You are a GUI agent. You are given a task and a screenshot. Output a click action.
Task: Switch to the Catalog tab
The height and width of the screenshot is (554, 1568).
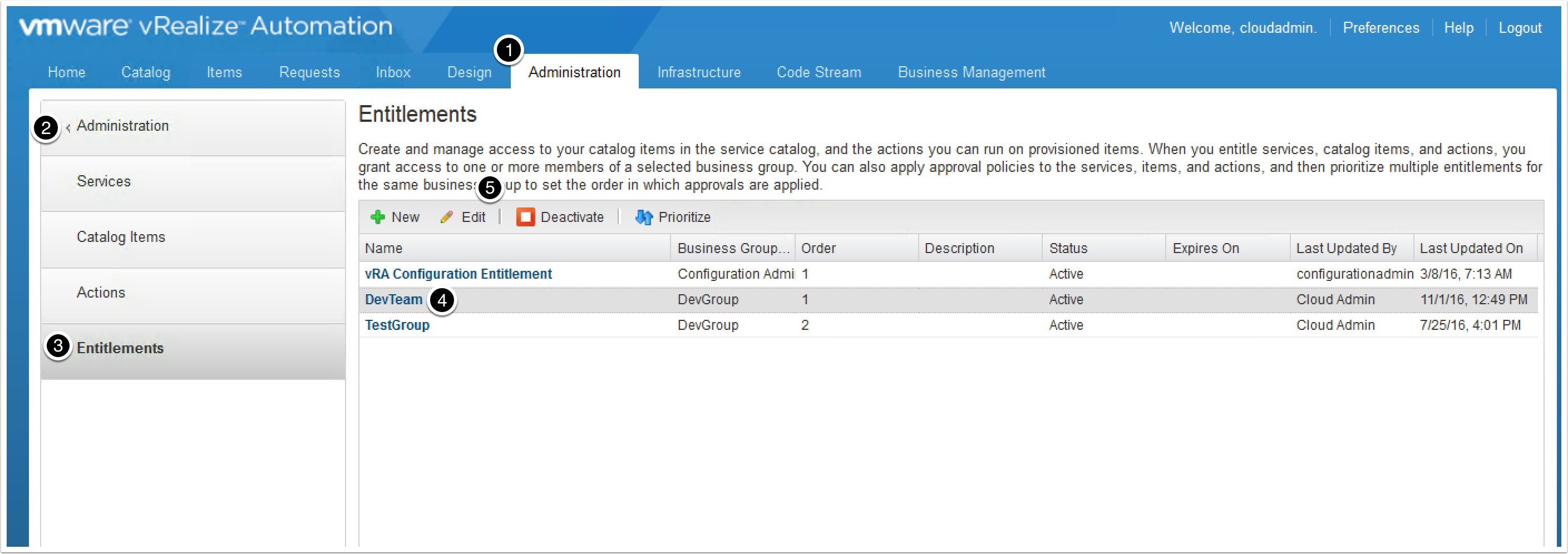[145, 72]
